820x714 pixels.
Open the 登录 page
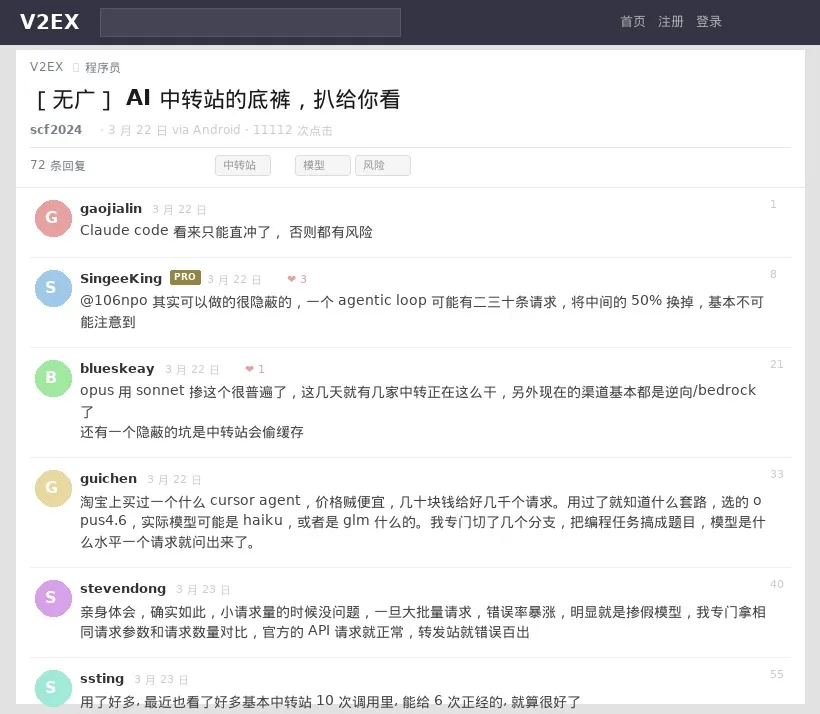[709, 22]
